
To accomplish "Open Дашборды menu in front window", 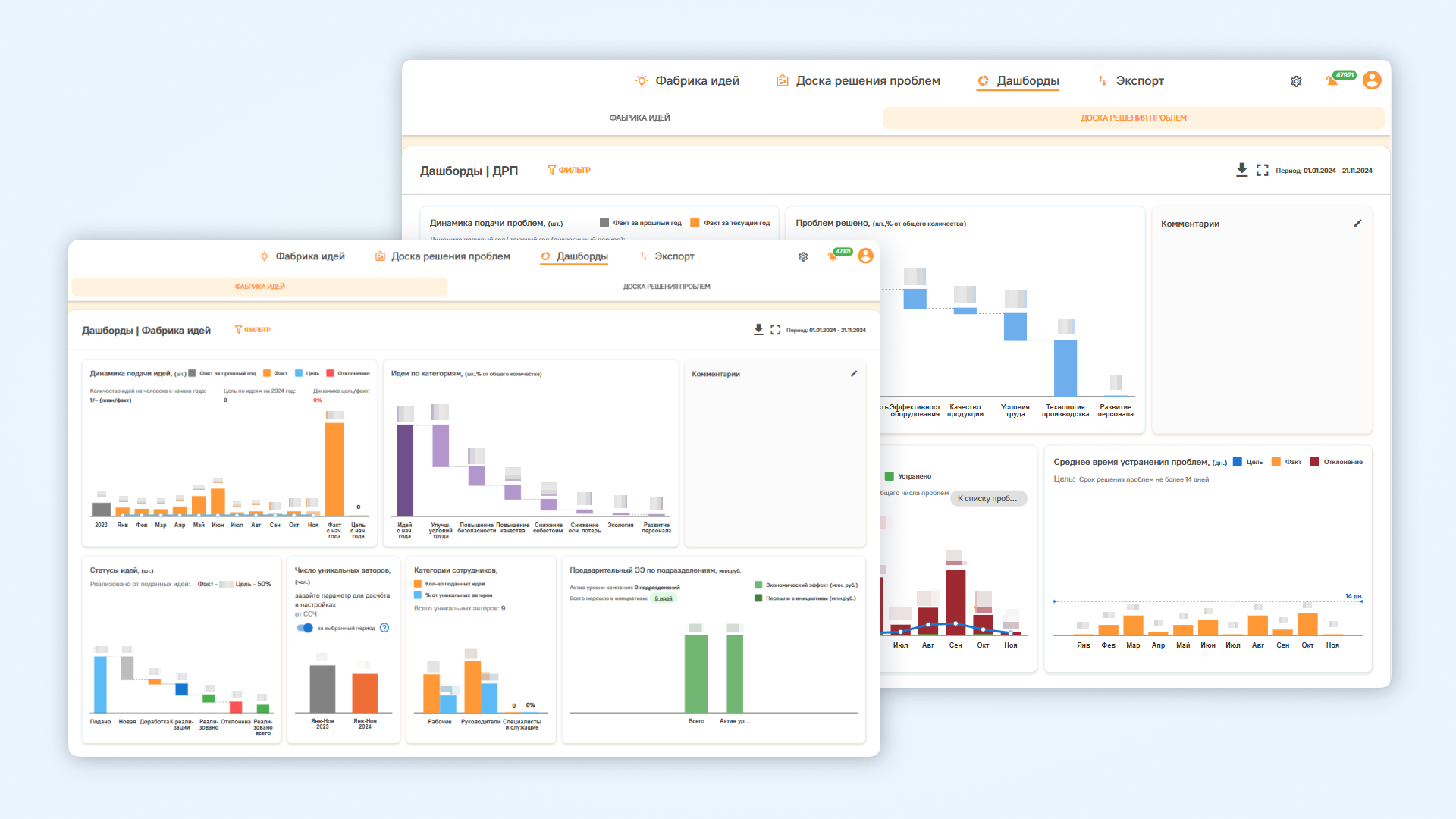I will 582,256.
